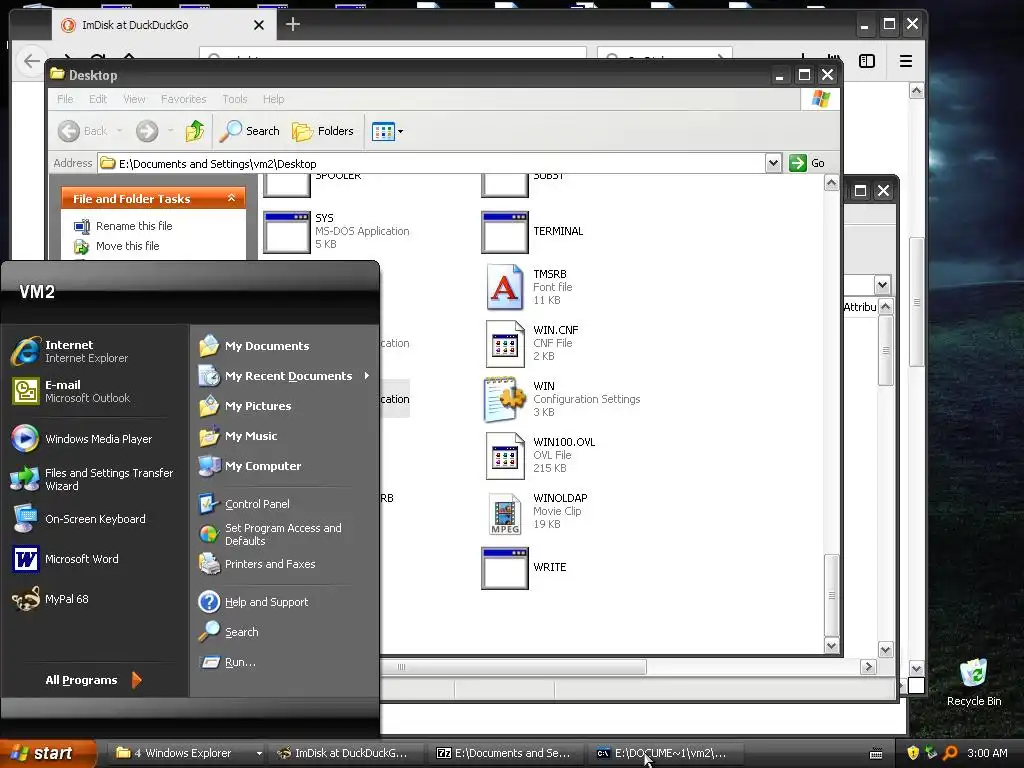Open Recycle Bin on desktop
This screenshot has width=1024, height=768.
point(974,683)
